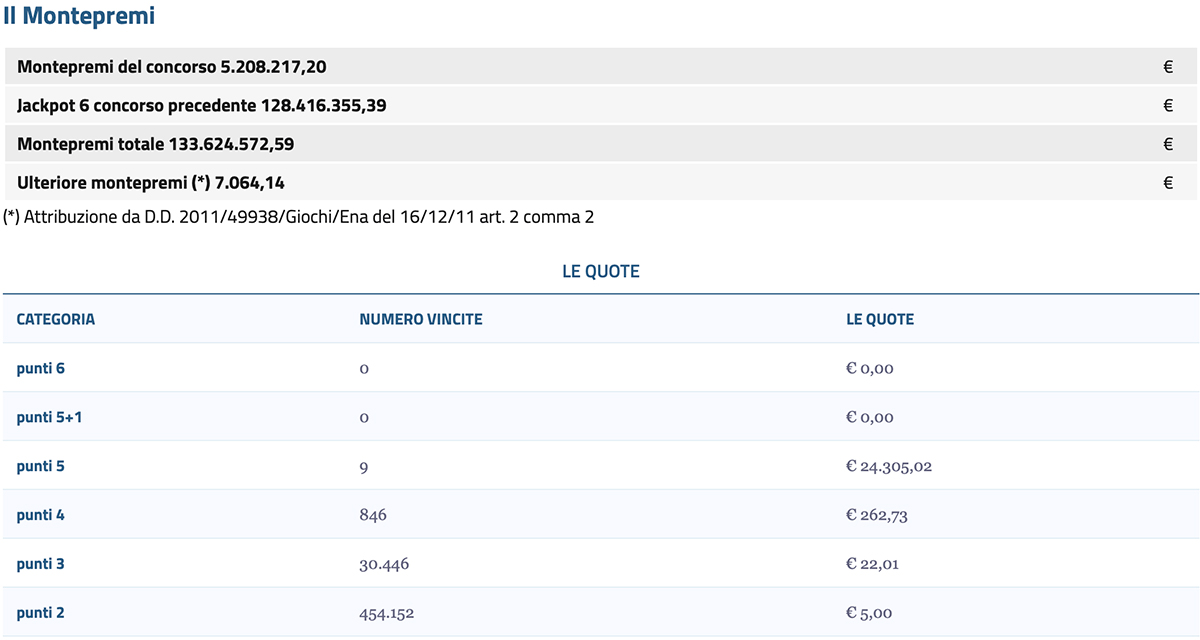The image size is (1200, 640).
Task: Click the CATEGORIA column header
Action: point(56,319)
